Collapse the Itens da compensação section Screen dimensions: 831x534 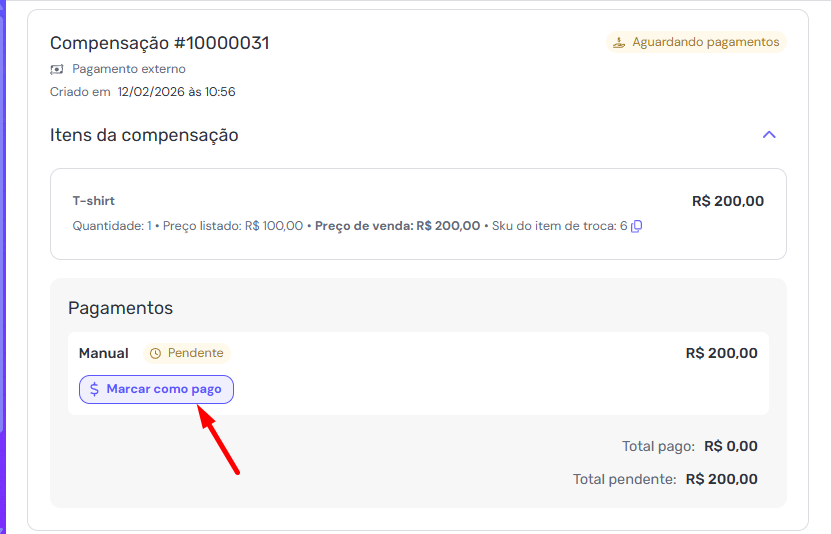(769, 134)
